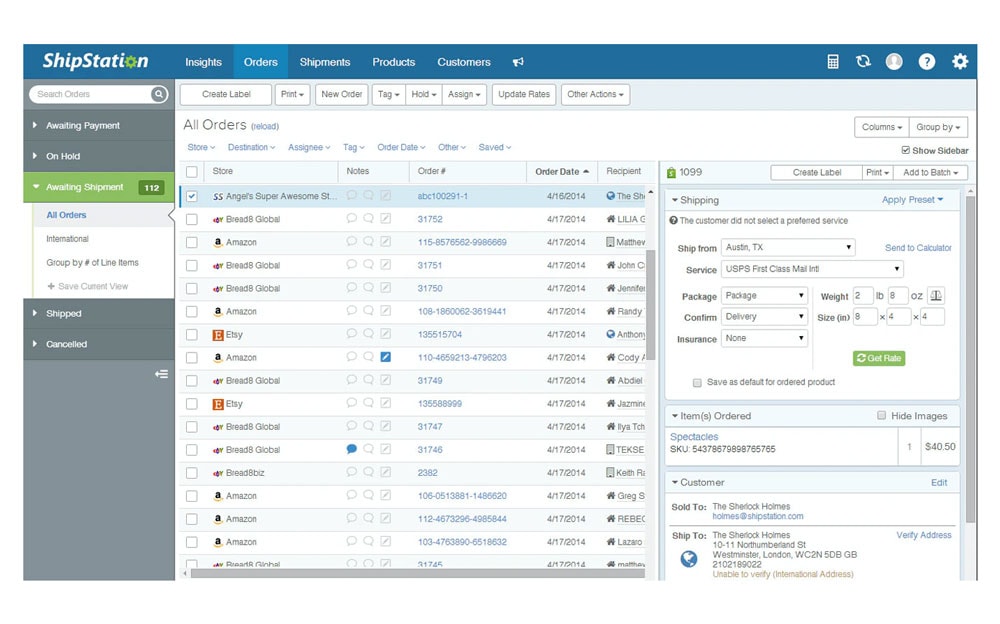This screenshot has height=624, width=1000.
Task: Click the building icon next to TEKSE recipient
Action: [610, 449]
